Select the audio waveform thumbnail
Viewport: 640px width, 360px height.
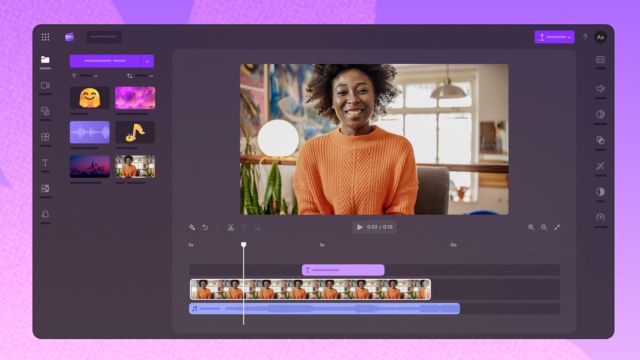[89, 132]
